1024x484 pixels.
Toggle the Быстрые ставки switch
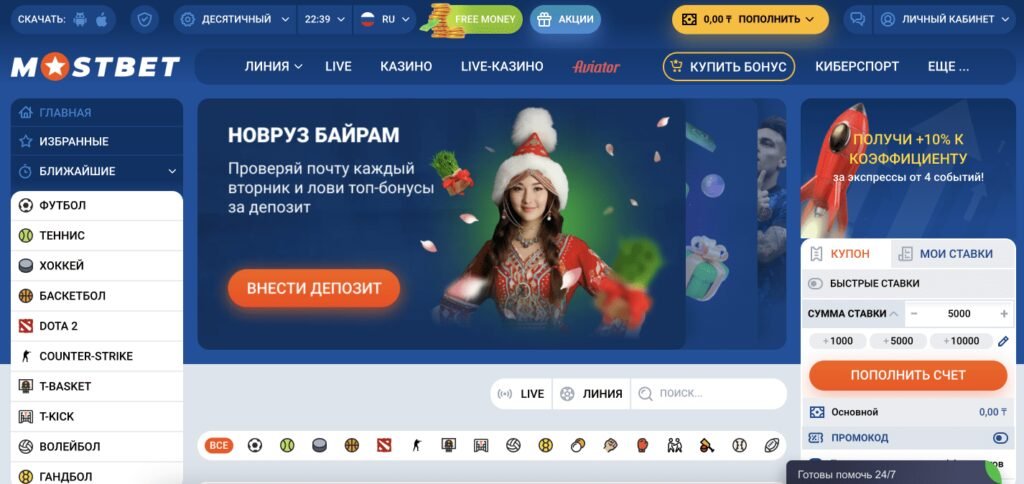[x=815, y=283]
